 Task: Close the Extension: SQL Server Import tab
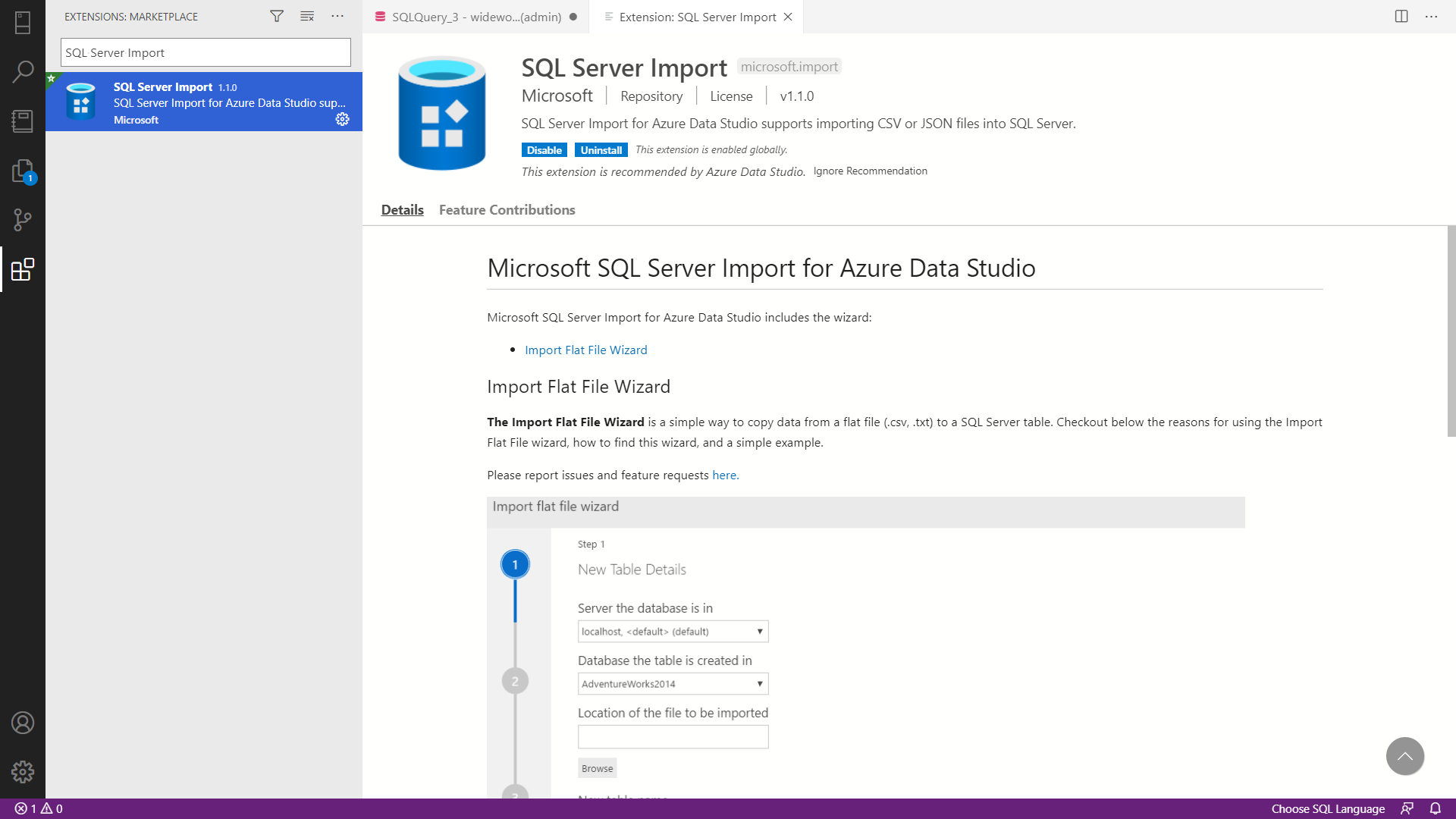pos(788,17)
